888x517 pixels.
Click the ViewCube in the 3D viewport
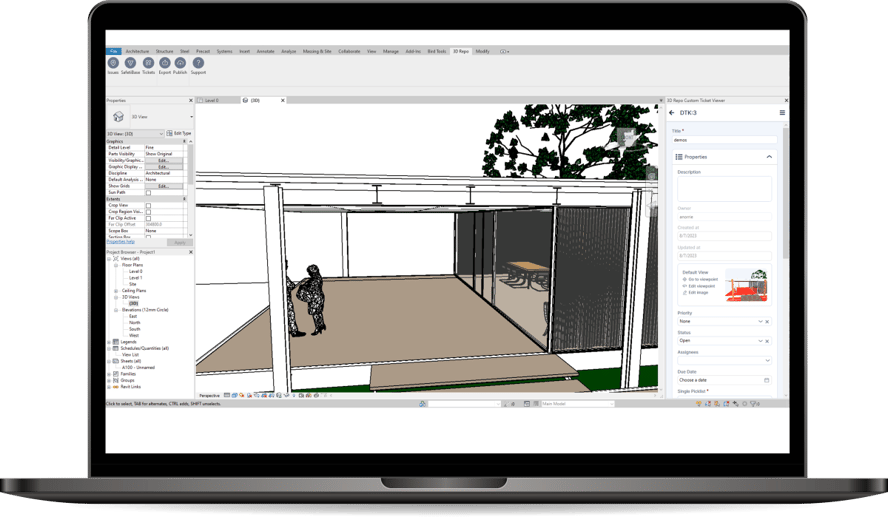(x=627, y=138)
